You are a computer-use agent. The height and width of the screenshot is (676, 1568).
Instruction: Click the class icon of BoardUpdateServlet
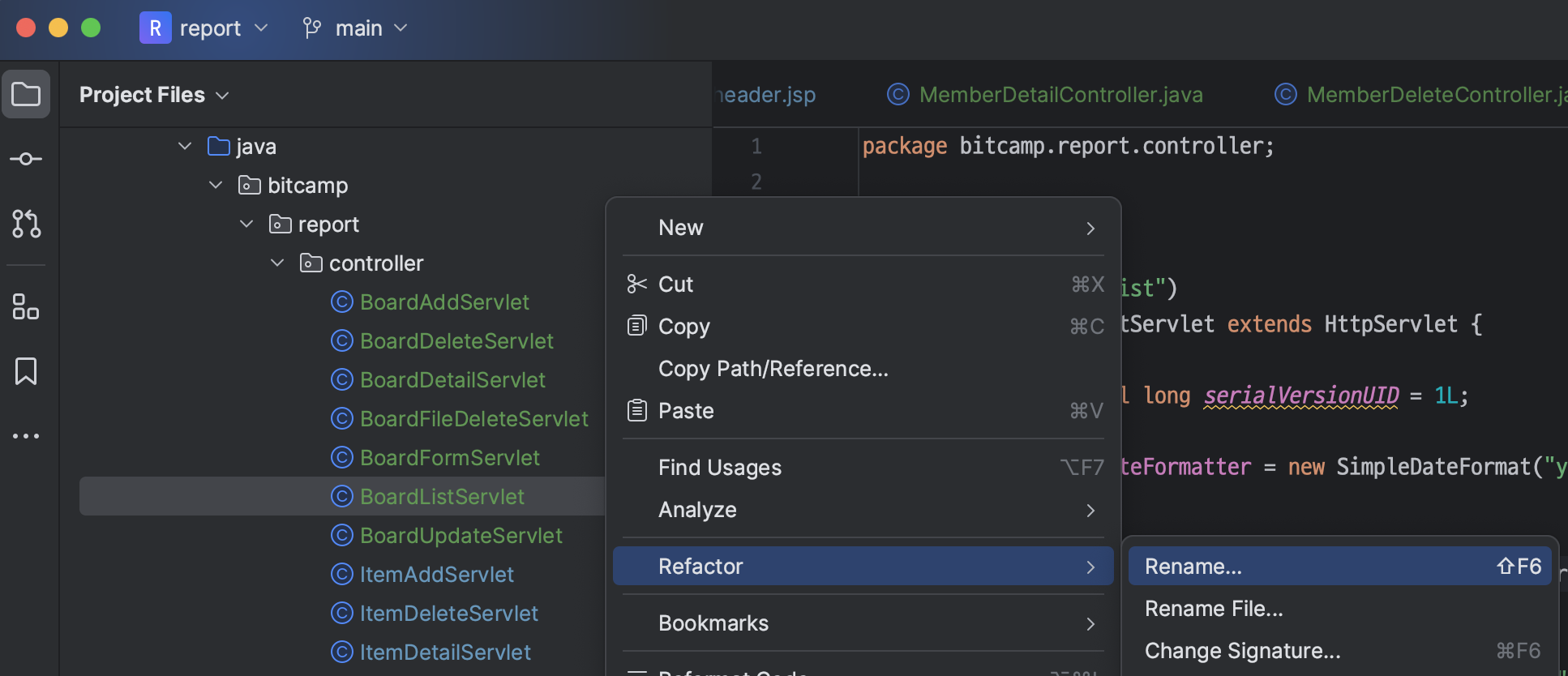[342, 535]
